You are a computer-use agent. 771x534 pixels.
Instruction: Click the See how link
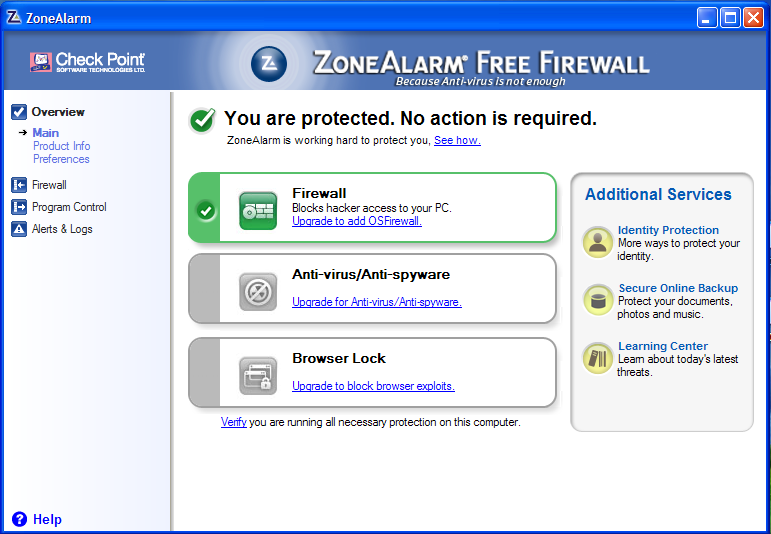click(457, 140)
